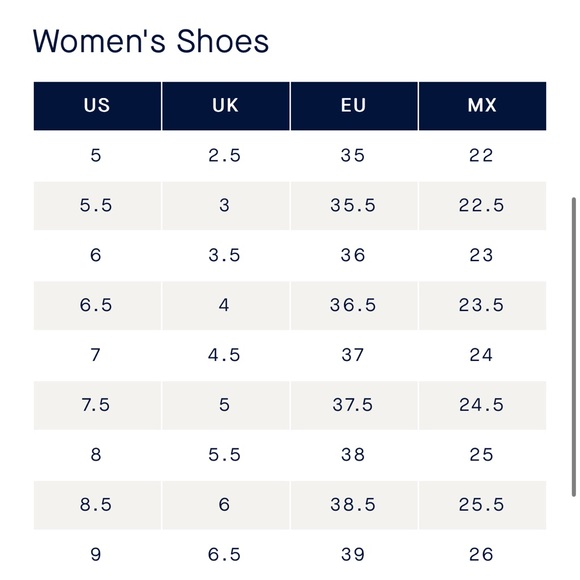Select US size 5.5 cell
This screenshot has width=580, height=580.
97,206
